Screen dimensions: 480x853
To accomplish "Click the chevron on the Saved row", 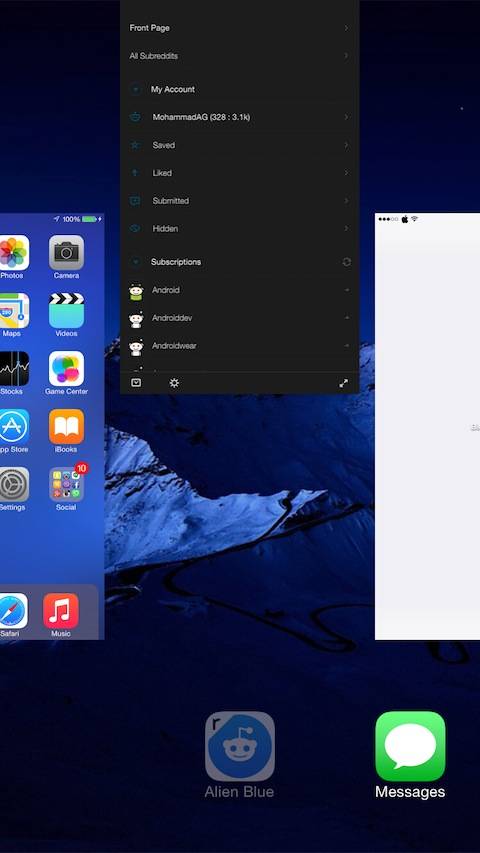I will coord(346,145).
